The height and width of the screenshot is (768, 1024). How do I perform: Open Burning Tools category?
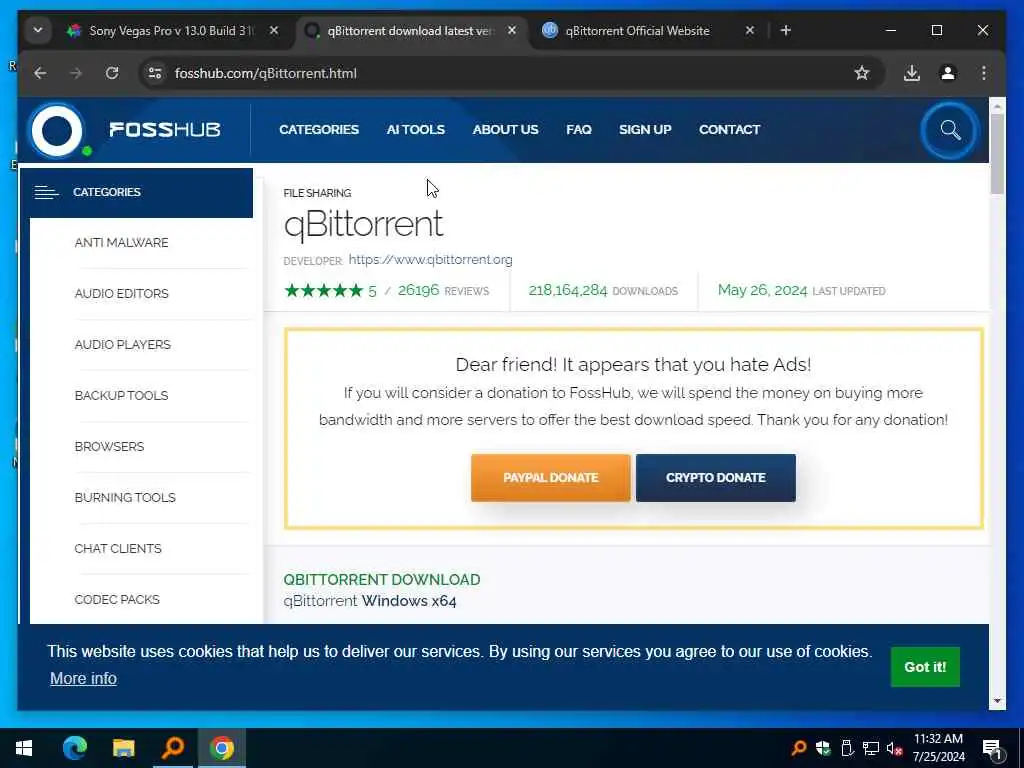(125, 498)
